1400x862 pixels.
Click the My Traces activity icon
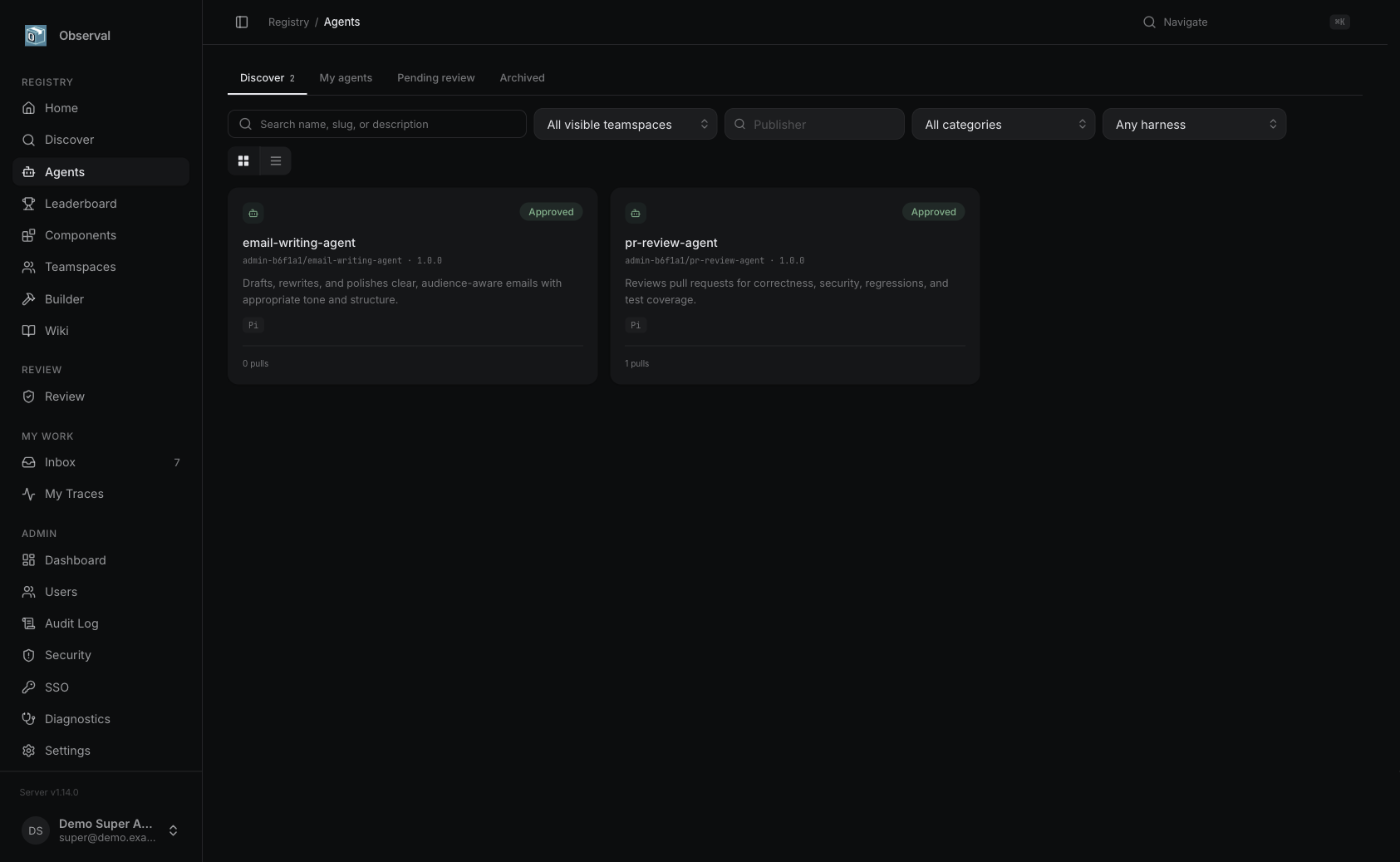pos(28,494)
